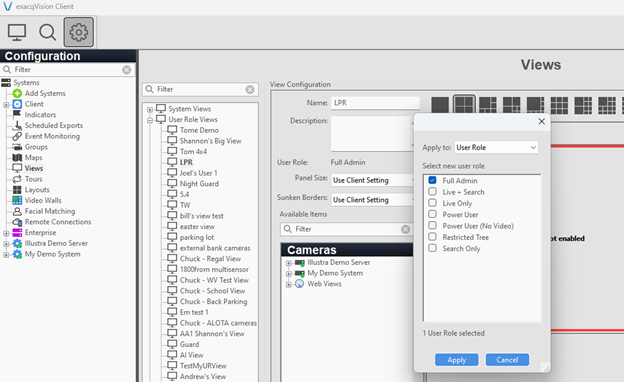Click the view Name input field
The height and width of the screenshot is (382, 624).
375,103
